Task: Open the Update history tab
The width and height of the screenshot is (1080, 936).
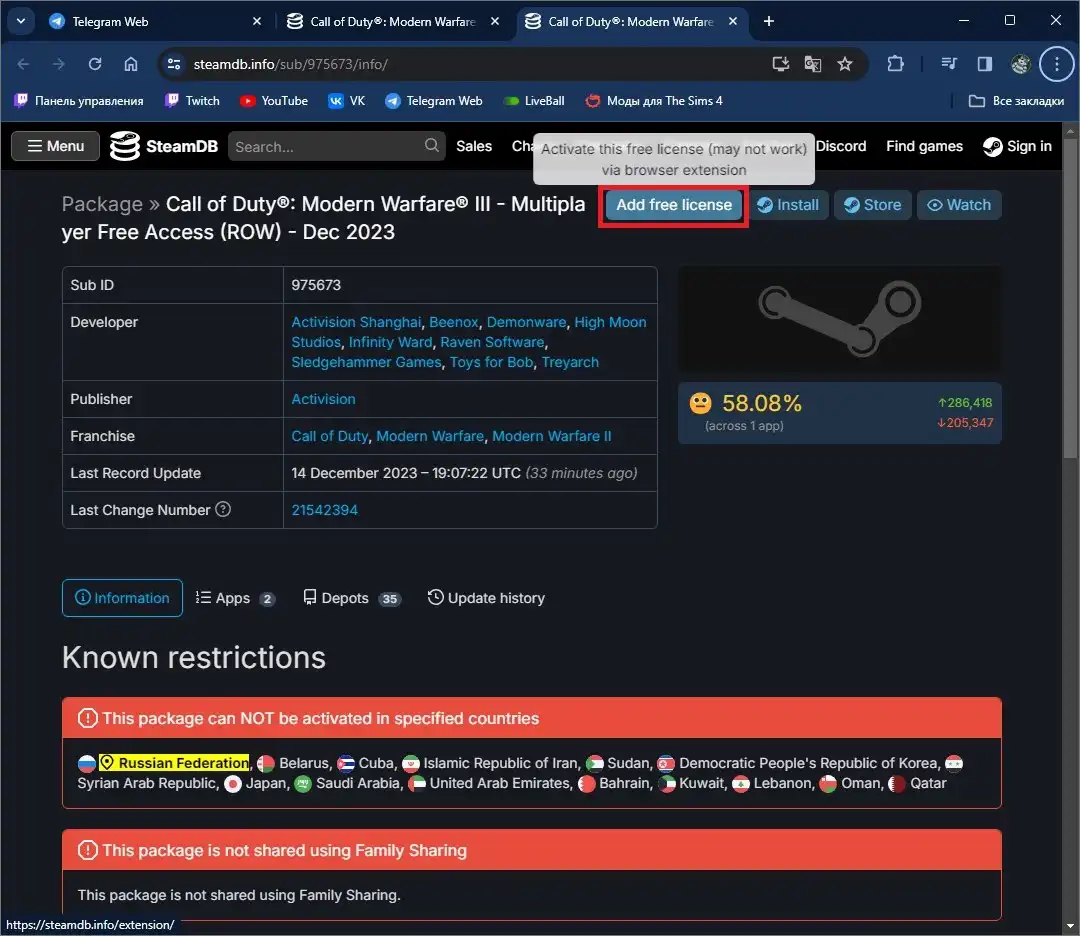Action: tap(486, 598)
